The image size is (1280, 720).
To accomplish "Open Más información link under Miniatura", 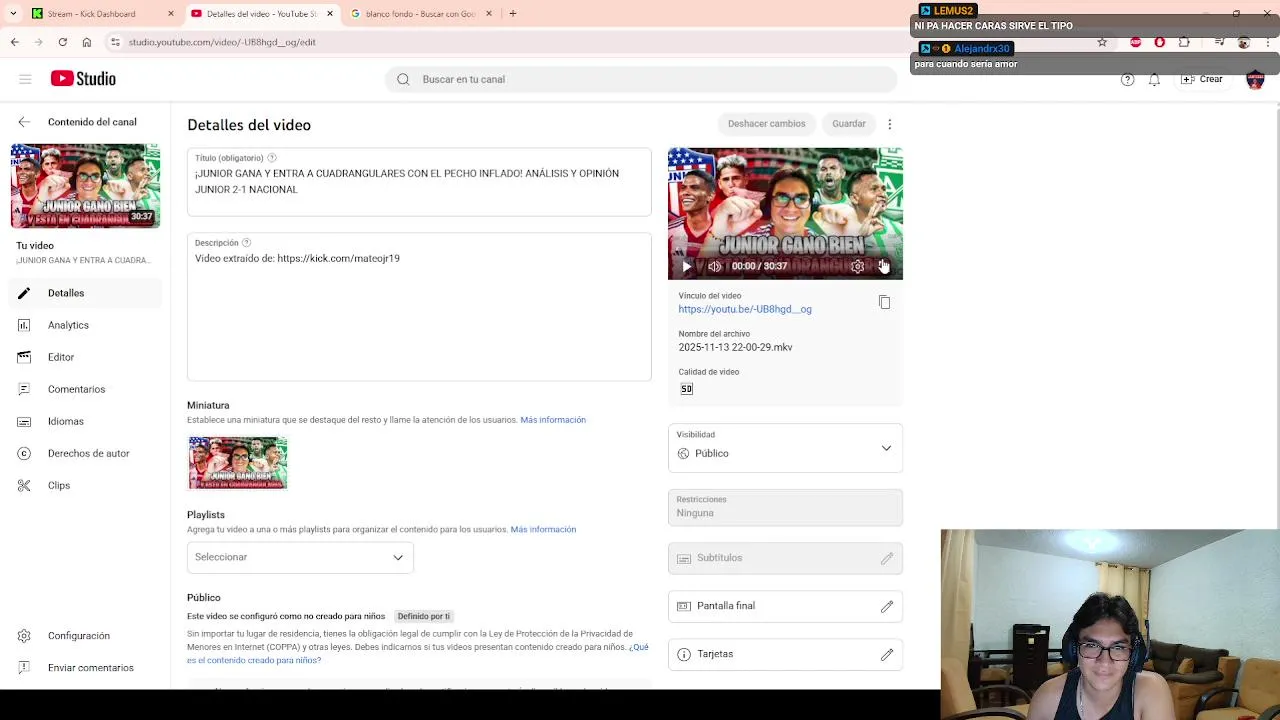I will (x=553, y=420).
